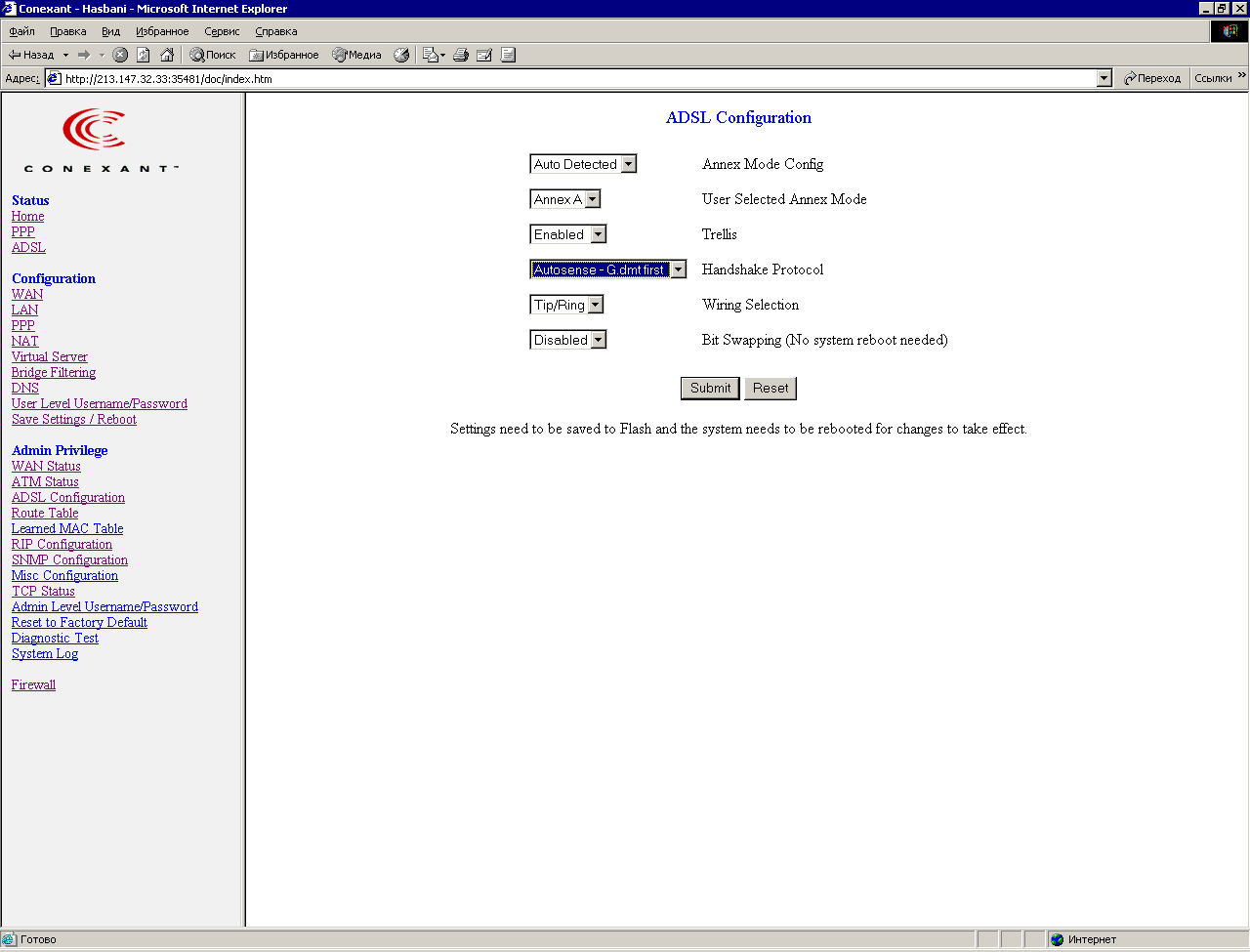Click the address bar URL field
Screen dimensions: 1250x952
point(579,78)
